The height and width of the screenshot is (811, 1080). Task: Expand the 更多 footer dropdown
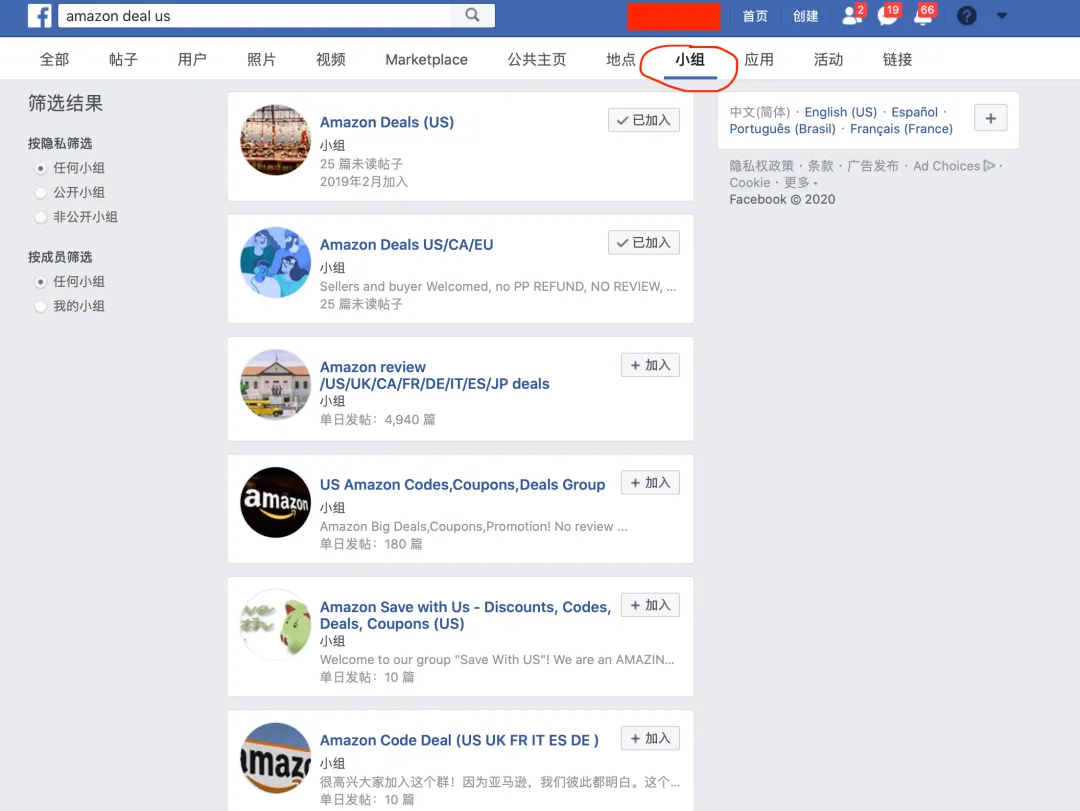tap(801, 183)
